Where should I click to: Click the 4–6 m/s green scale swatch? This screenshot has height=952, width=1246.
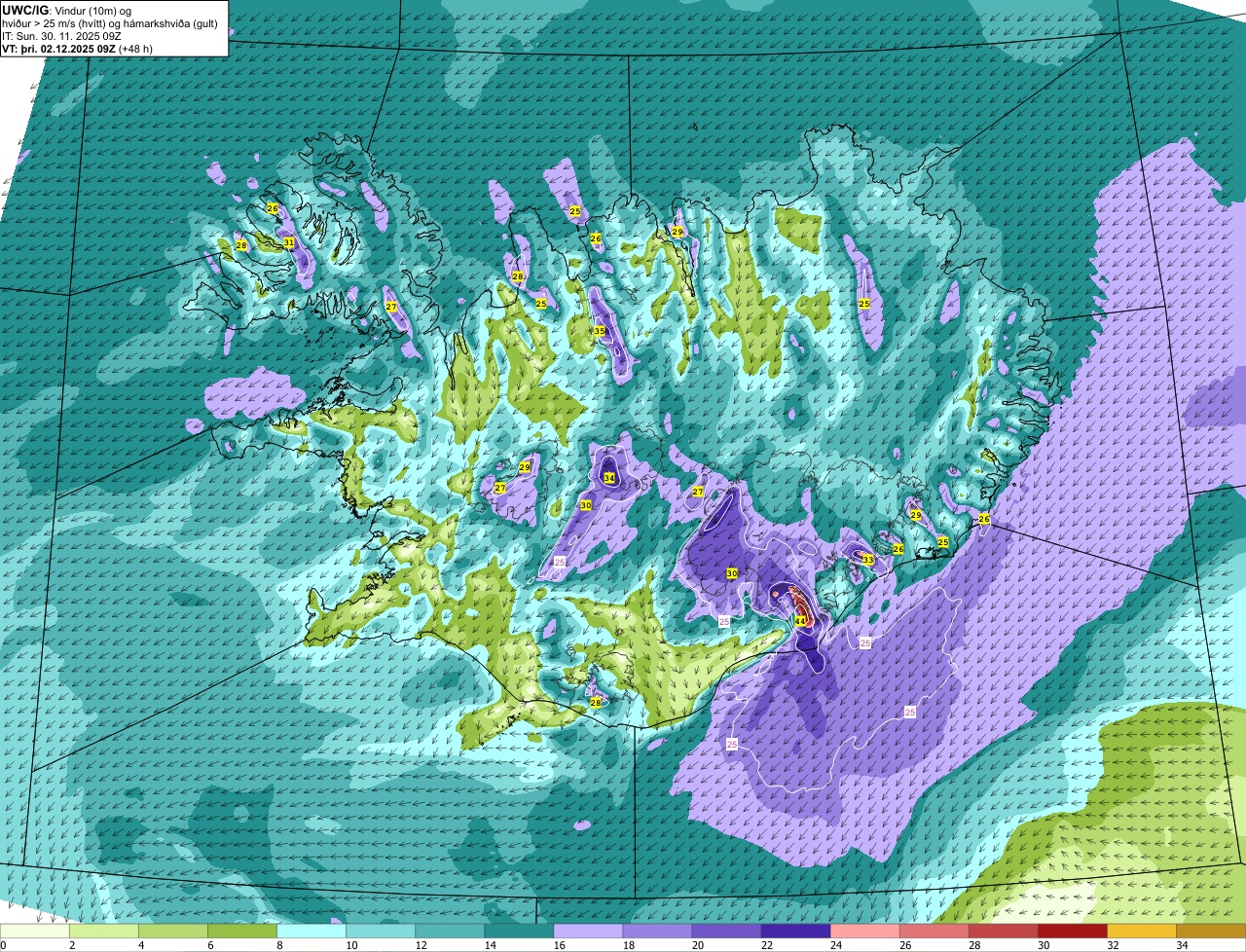click(x=173, y=932)
